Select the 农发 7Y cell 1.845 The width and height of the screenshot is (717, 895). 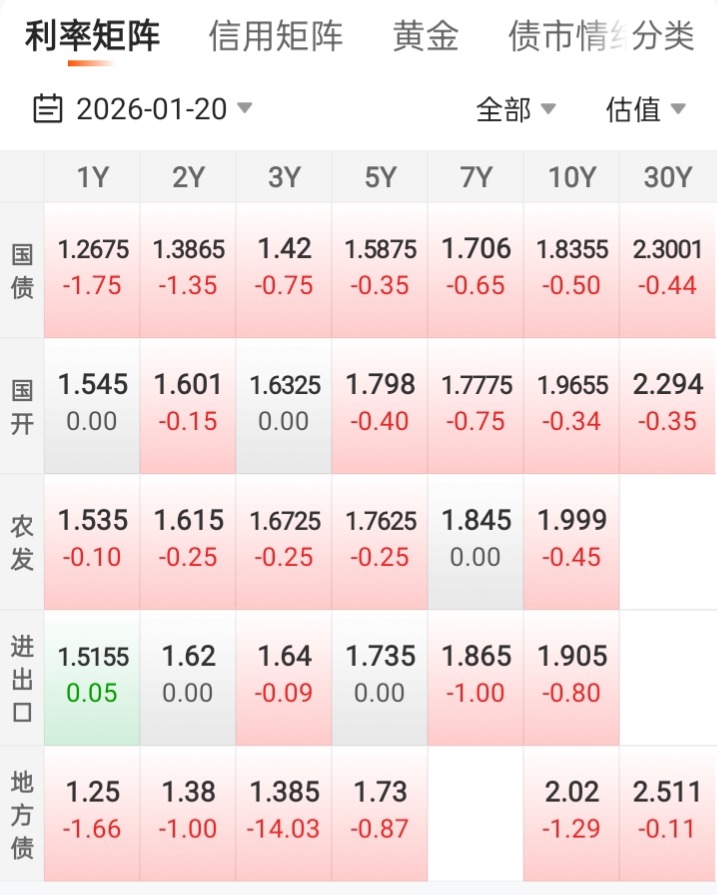(476, 539)
